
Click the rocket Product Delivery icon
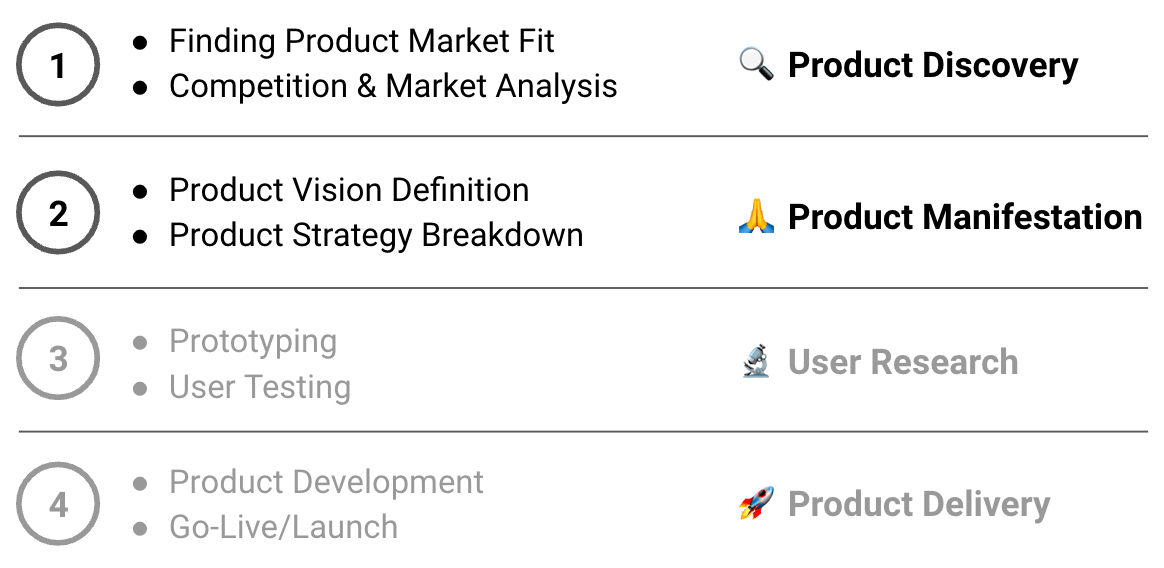coord(756,504)
